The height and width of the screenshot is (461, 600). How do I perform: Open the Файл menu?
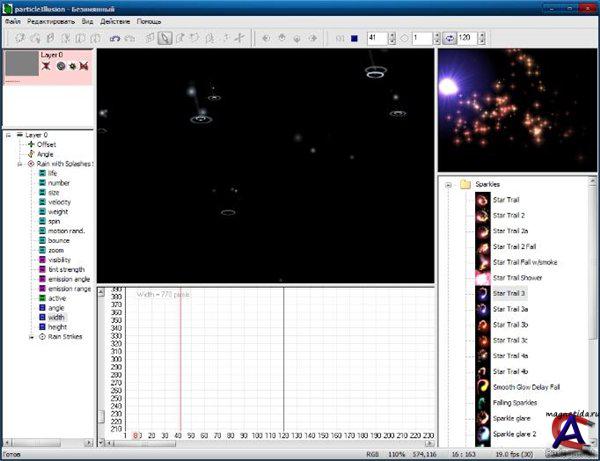click(13, 21)
